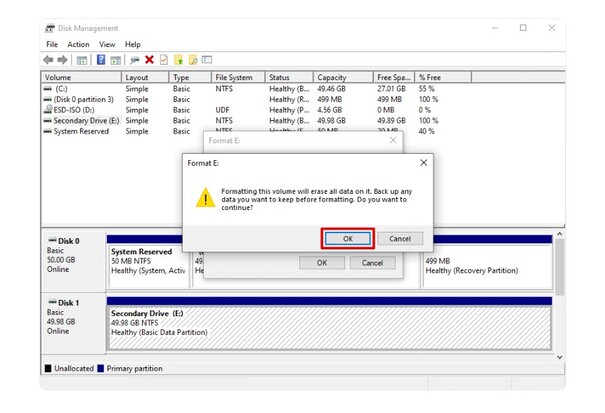Click the Properties checkmark toolbar icon

164,60
